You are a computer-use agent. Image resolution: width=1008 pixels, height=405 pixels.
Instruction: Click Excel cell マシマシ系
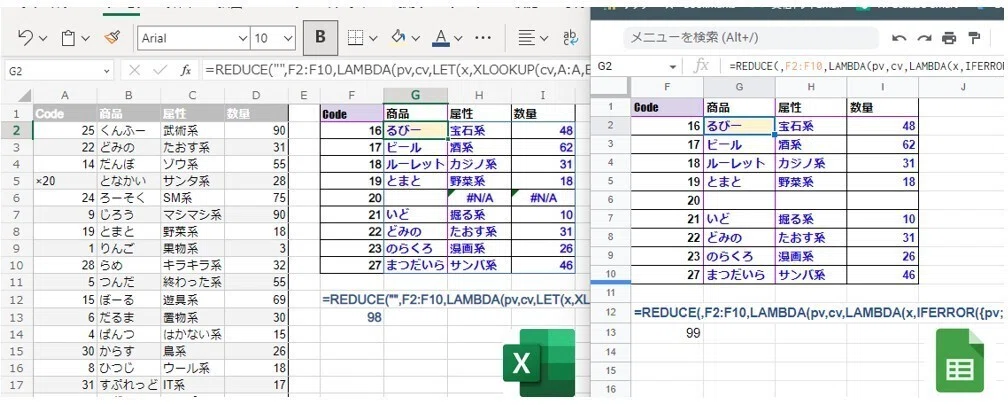pyautogui.click(x=193, y=215)
